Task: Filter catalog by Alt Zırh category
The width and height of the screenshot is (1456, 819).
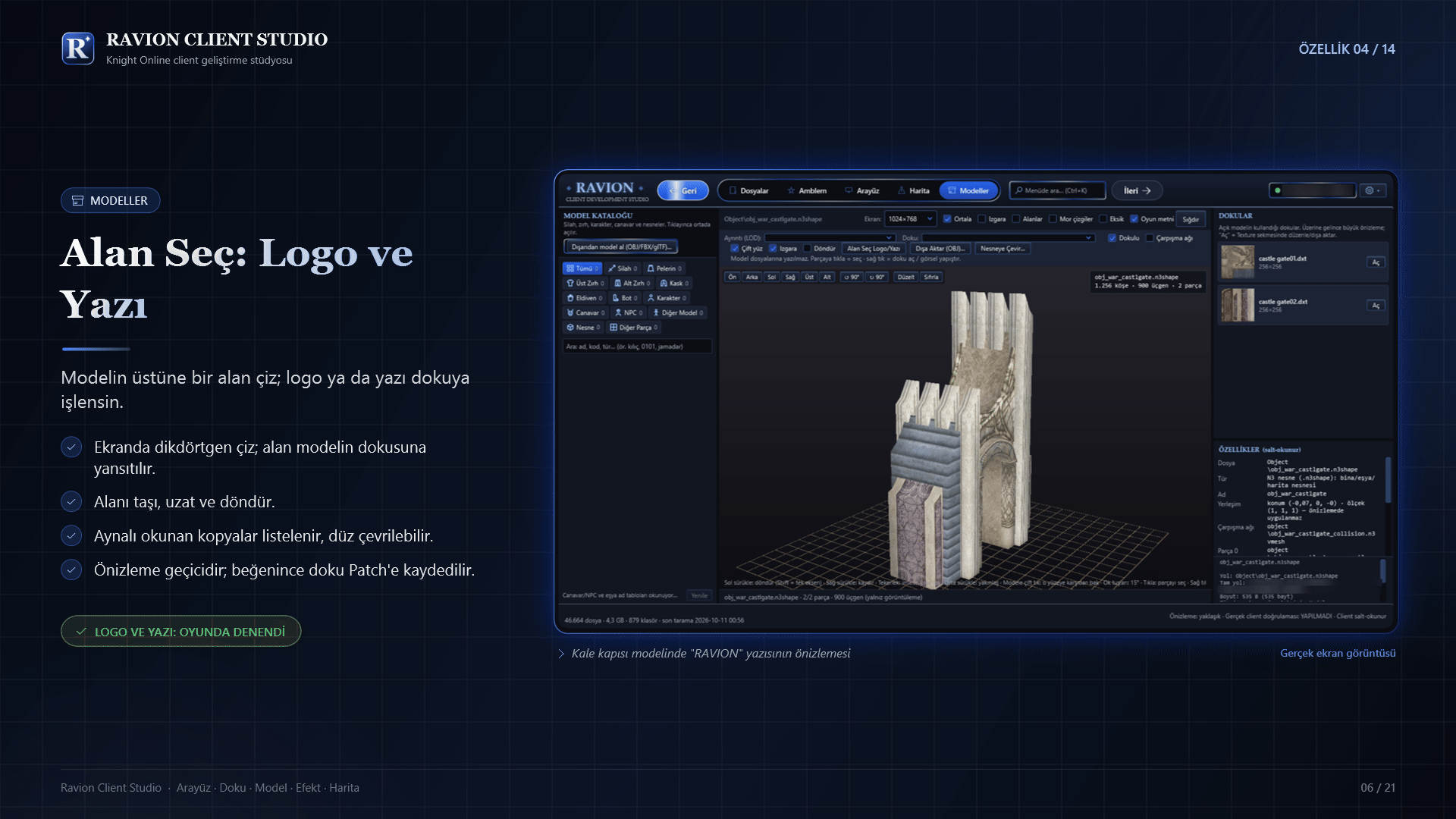Action: point(632,284)
